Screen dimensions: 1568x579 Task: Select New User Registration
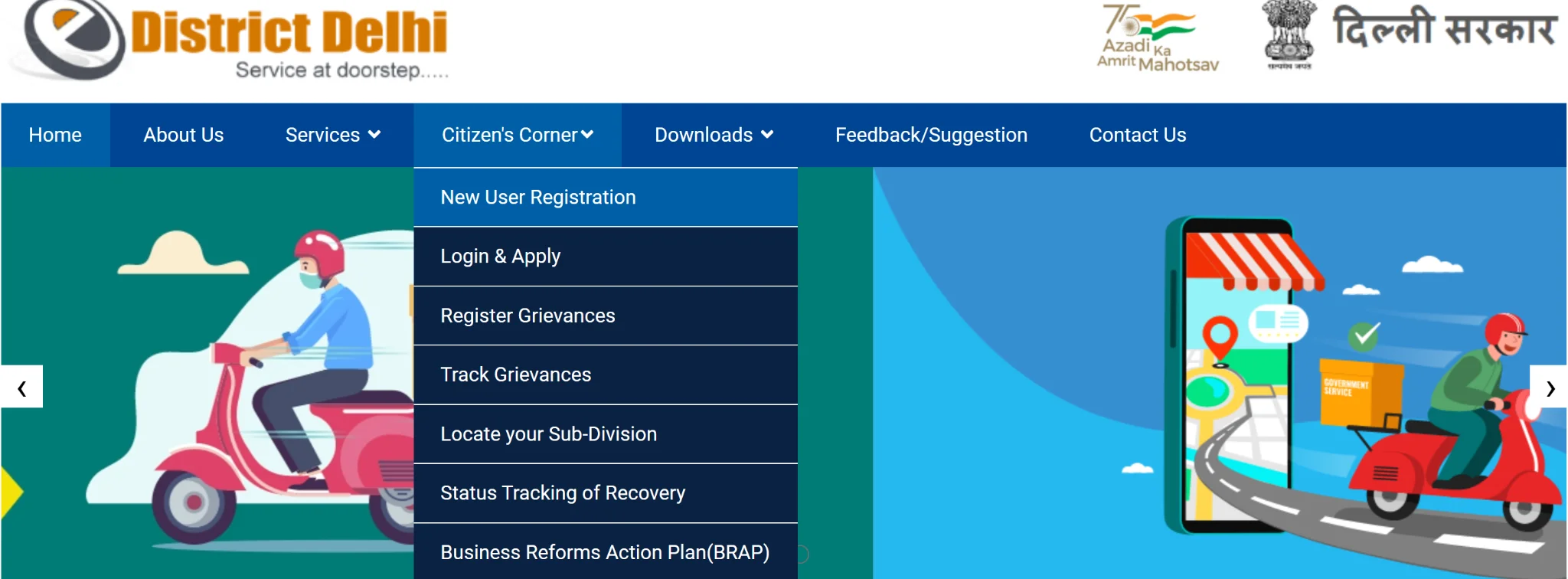tap(538, 198)
